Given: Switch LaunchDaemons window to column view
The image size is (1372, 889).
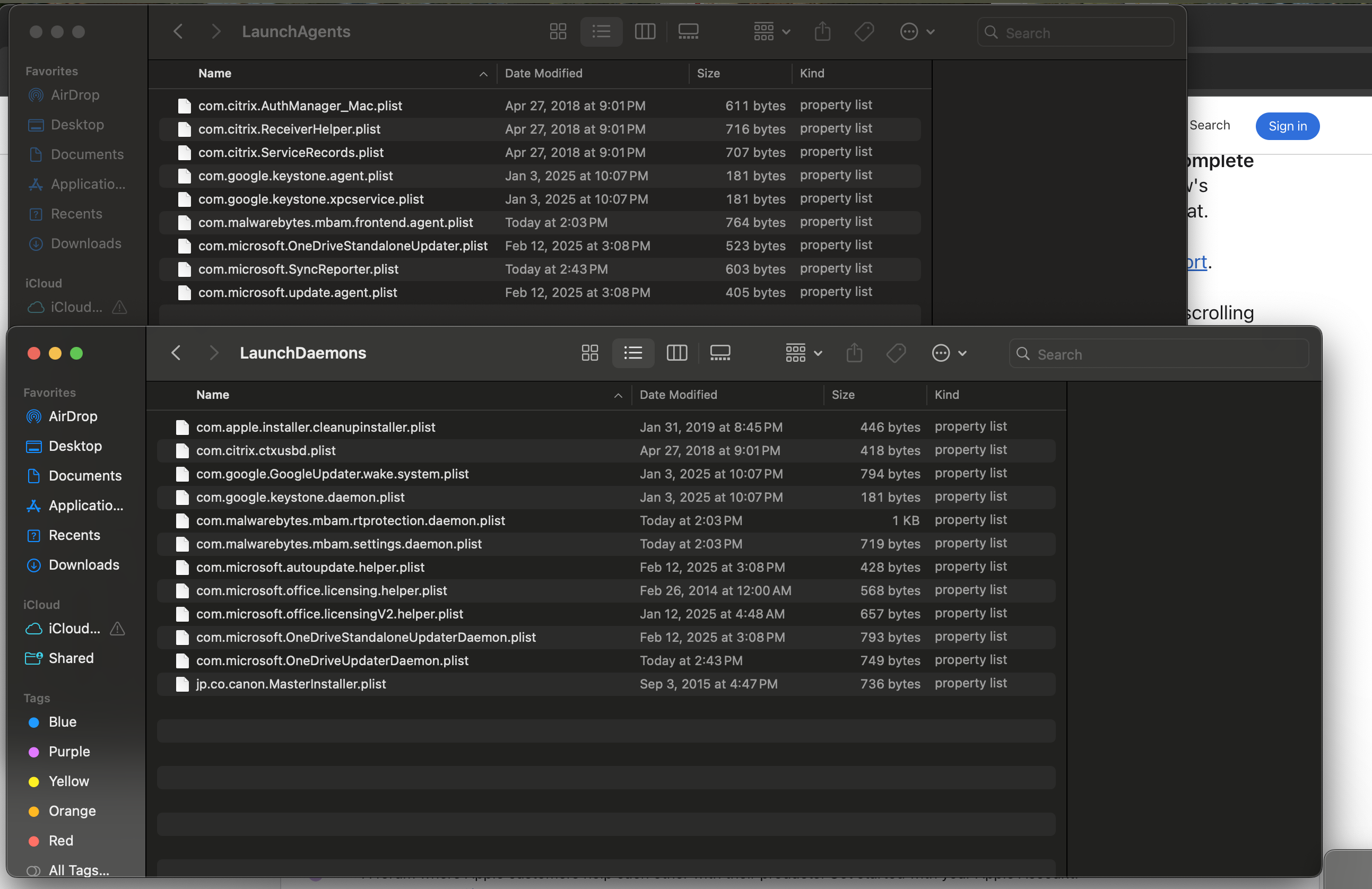Looking at the screenshot, I should [676, 353].
